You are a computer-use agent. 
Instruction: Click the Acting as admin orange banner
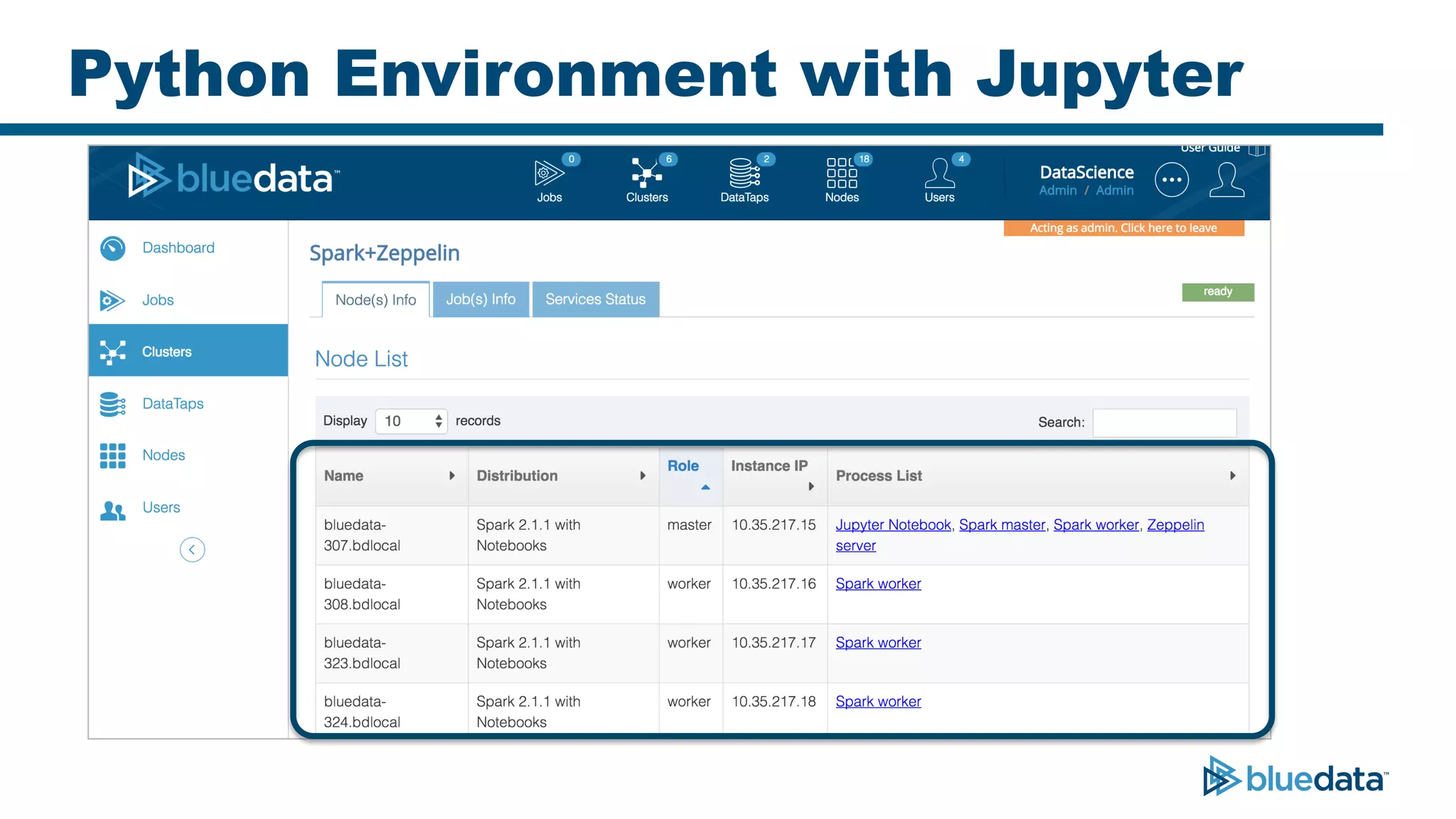[x=1123, y=228]
